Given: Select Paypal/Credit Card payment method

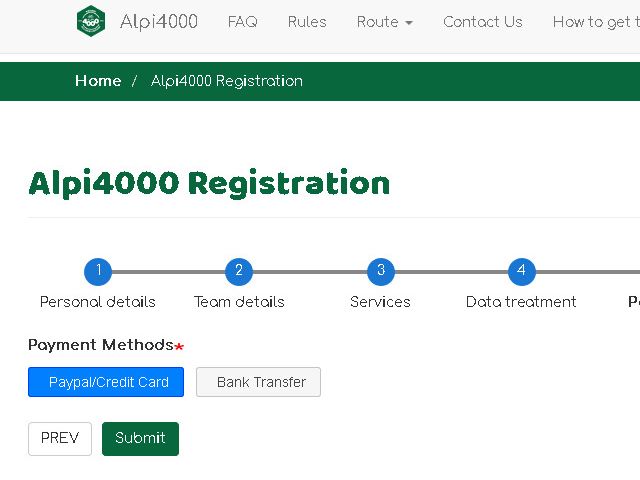Looking at the screenshot, I should pos(106,382).
